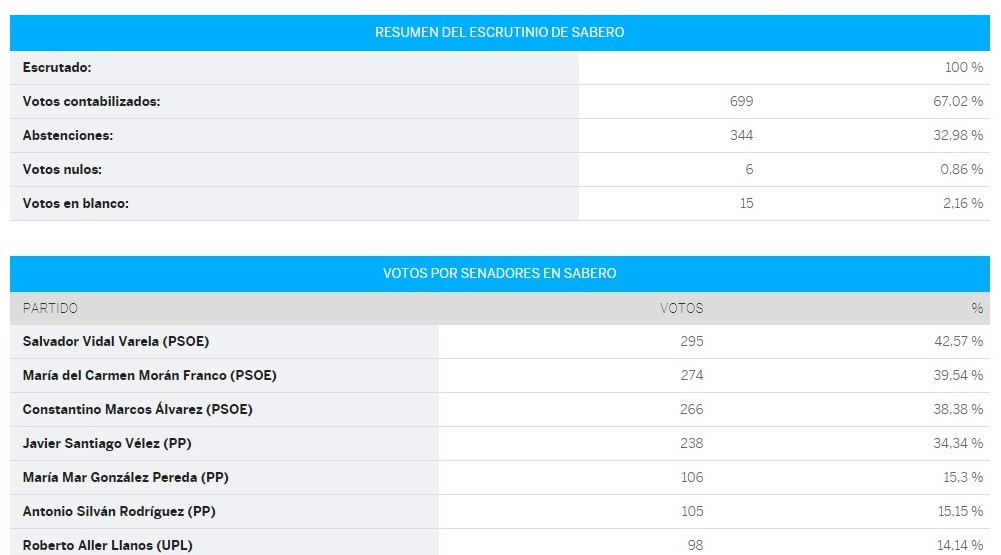The width and height of the screenshot is (1001, 555).
Task: Select the 42,57 % percentage value
Action: (958, 342)
